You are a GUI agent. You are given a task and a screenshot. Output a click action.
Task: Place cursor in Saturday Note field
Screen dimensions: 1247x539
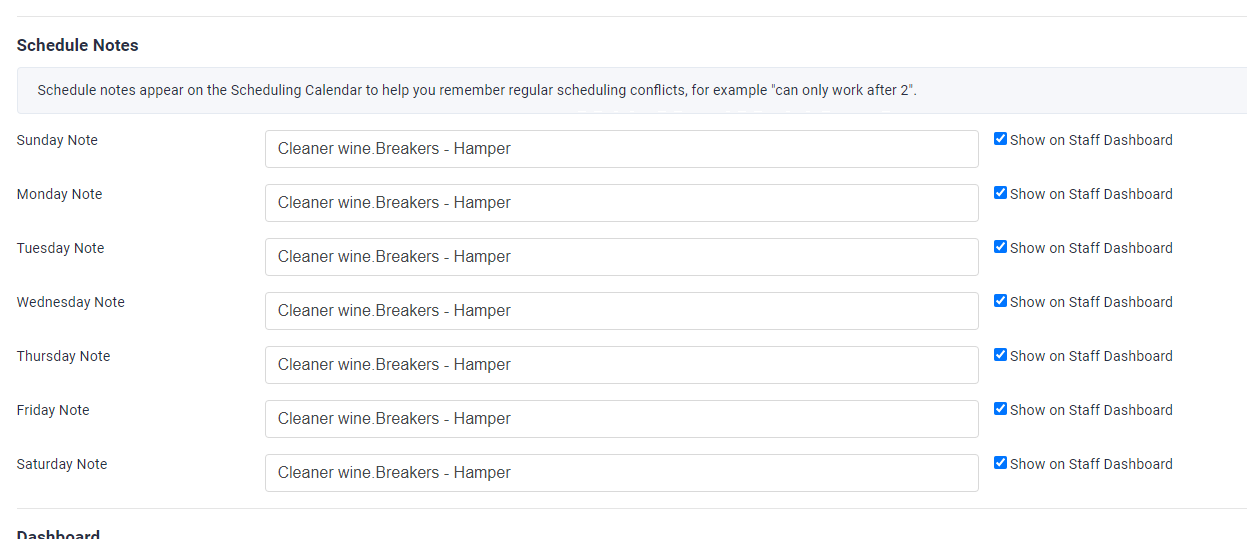pyautogui.click(x=621, y=473)
